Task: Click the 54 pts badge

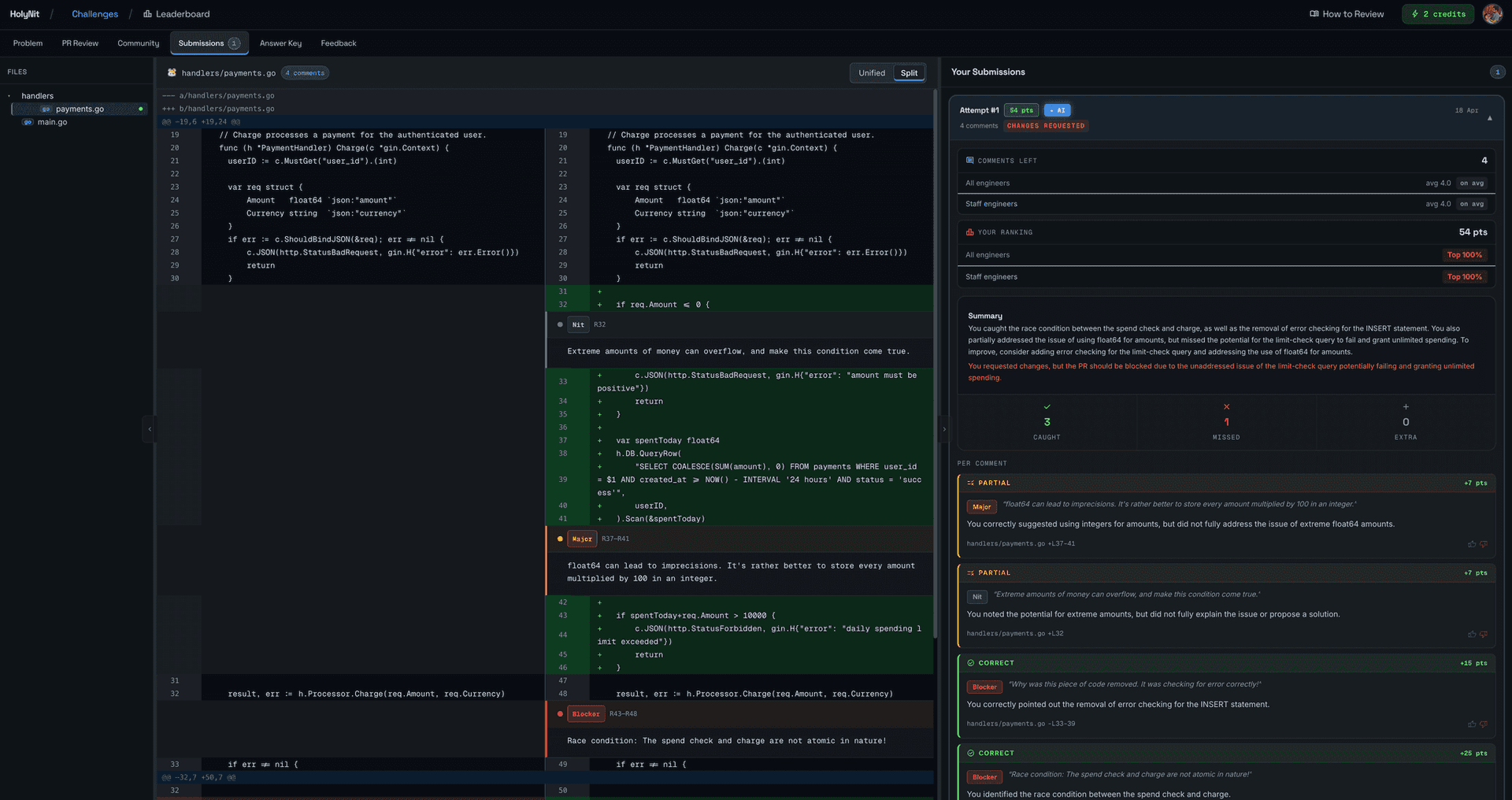Action: click(1021, 110)
